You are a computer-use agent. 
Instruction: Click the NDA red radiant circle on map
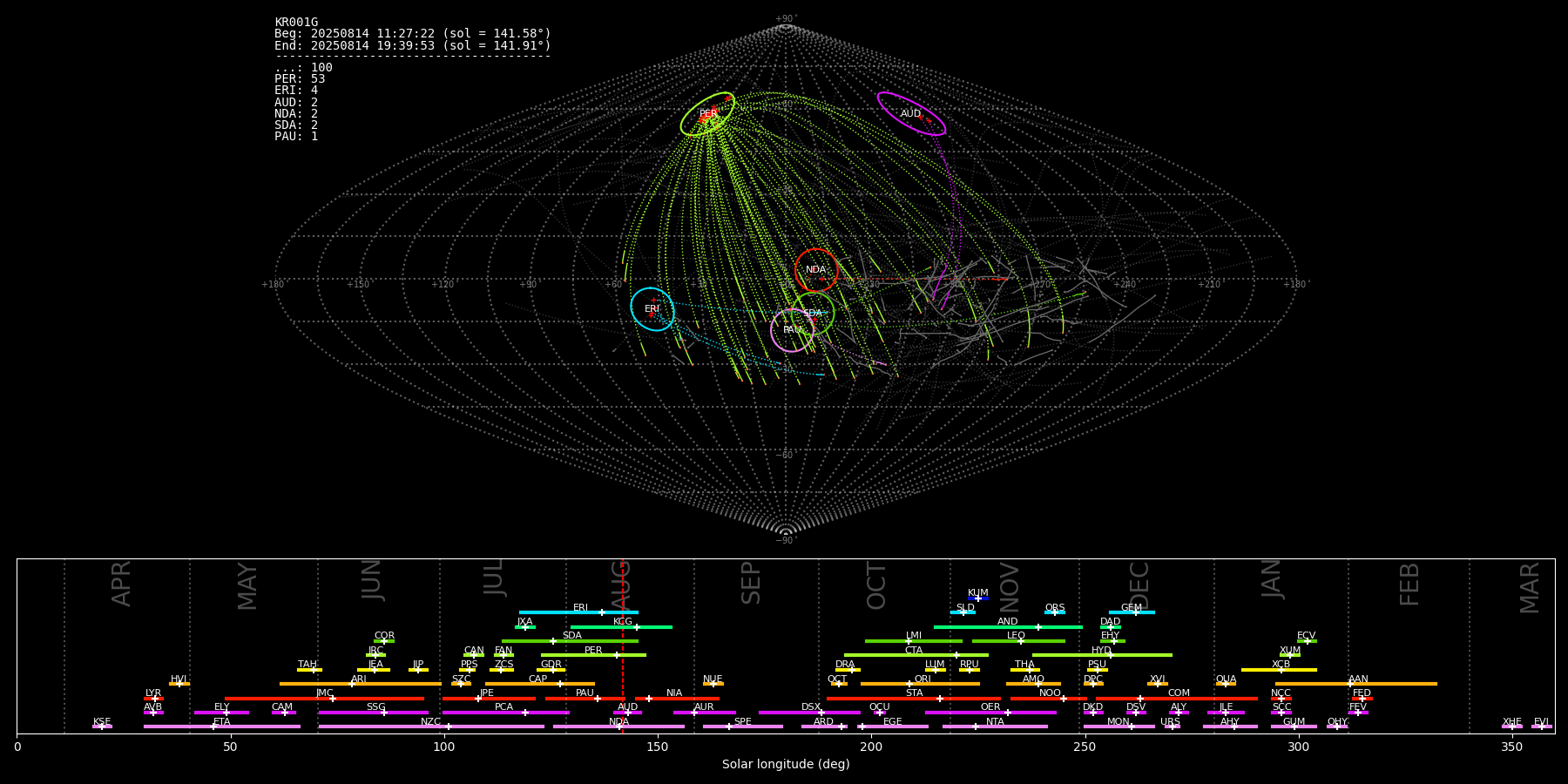[816, 270]
